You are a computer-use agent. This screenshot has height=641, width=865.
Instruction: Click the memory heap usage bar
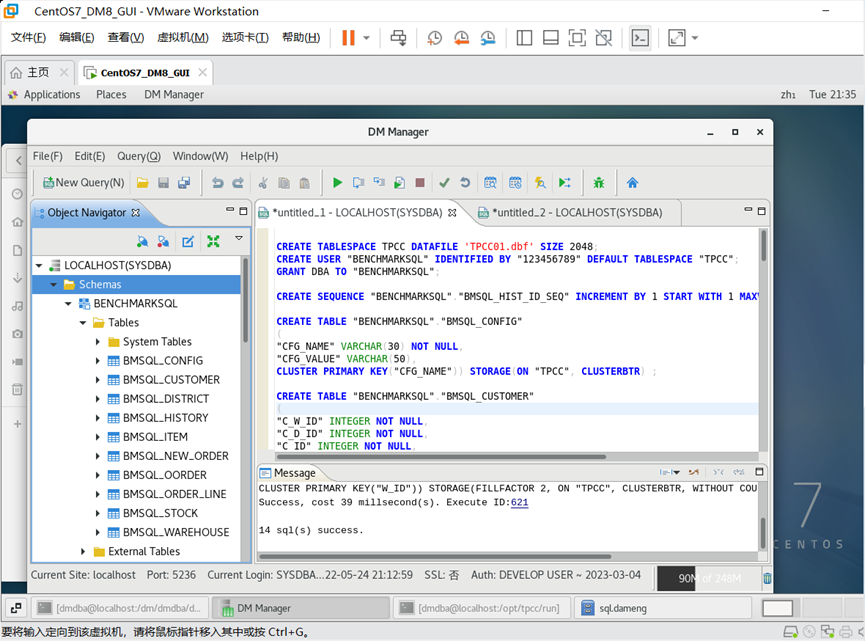[x=707, y=577]
